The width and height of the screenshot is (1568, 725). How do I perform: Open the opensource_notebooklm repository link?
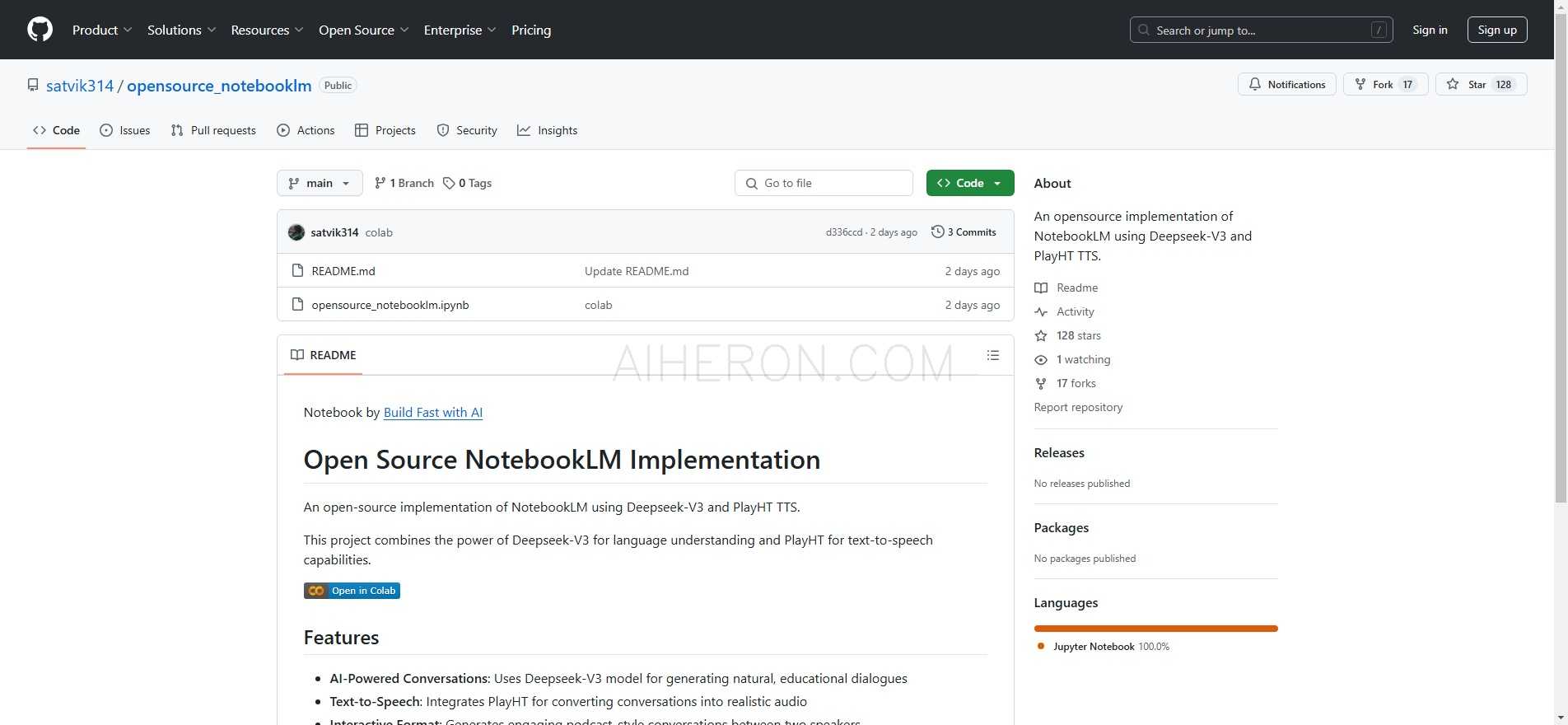click(219, 86)
